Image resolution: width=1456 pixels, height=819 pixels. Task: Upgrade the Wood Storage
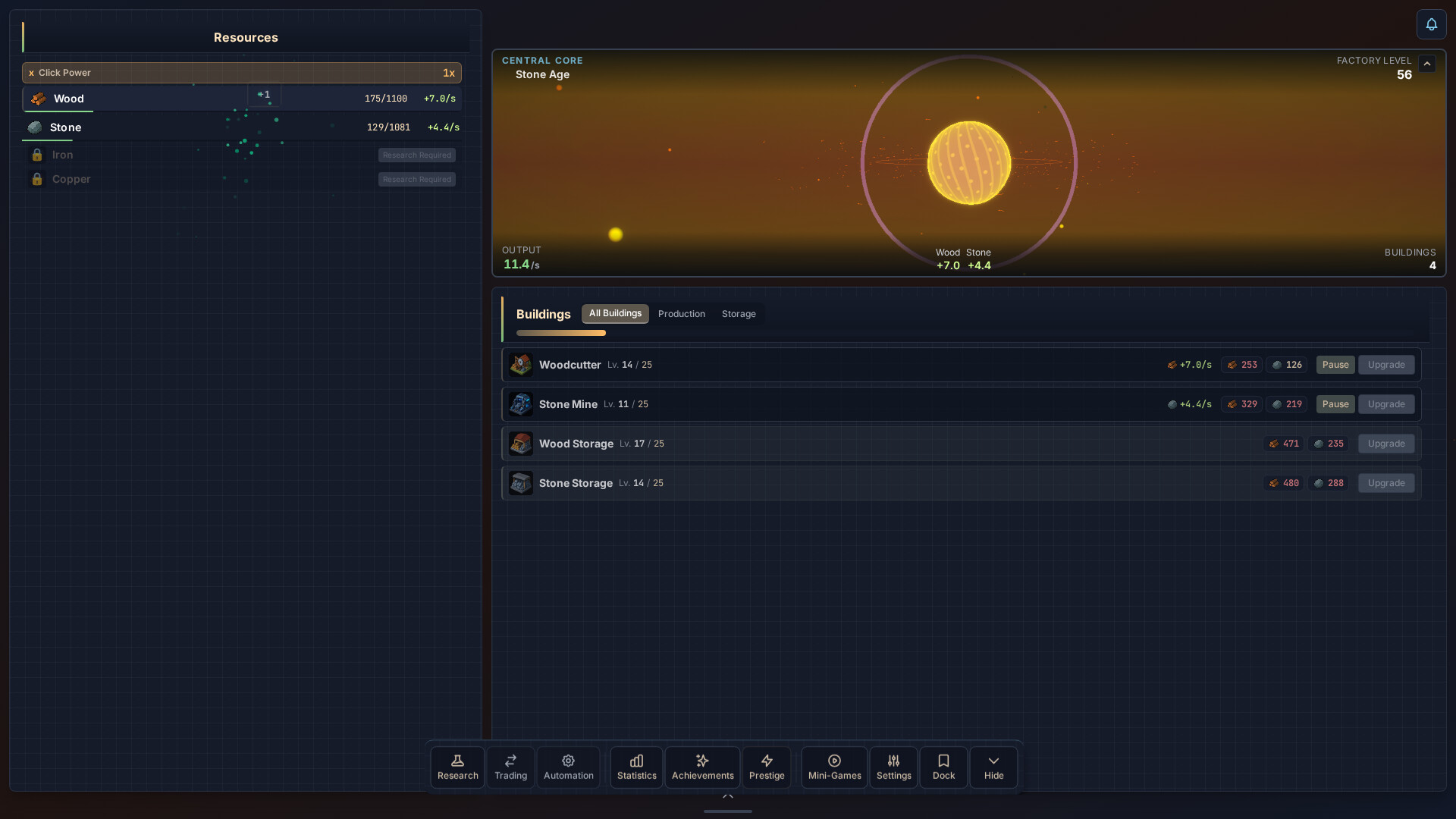pos(1386,444)
